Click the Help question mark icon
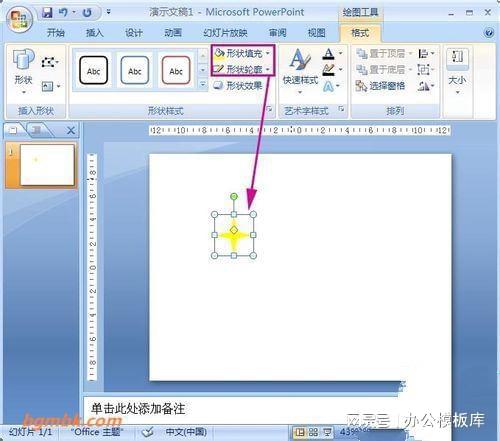 [488, 33]
